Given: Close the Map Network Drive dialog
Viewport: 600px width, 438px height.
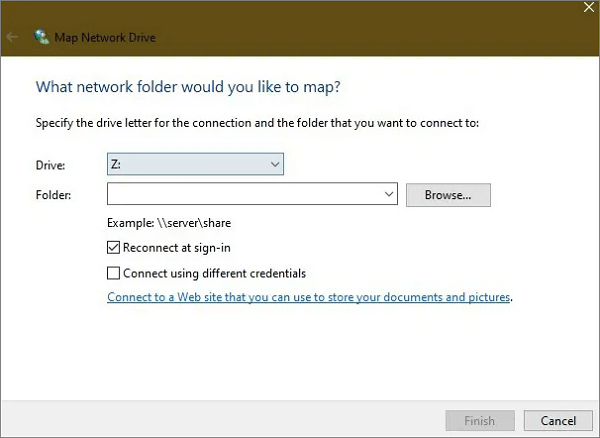Looking at the screenshot, I should 587,7.
